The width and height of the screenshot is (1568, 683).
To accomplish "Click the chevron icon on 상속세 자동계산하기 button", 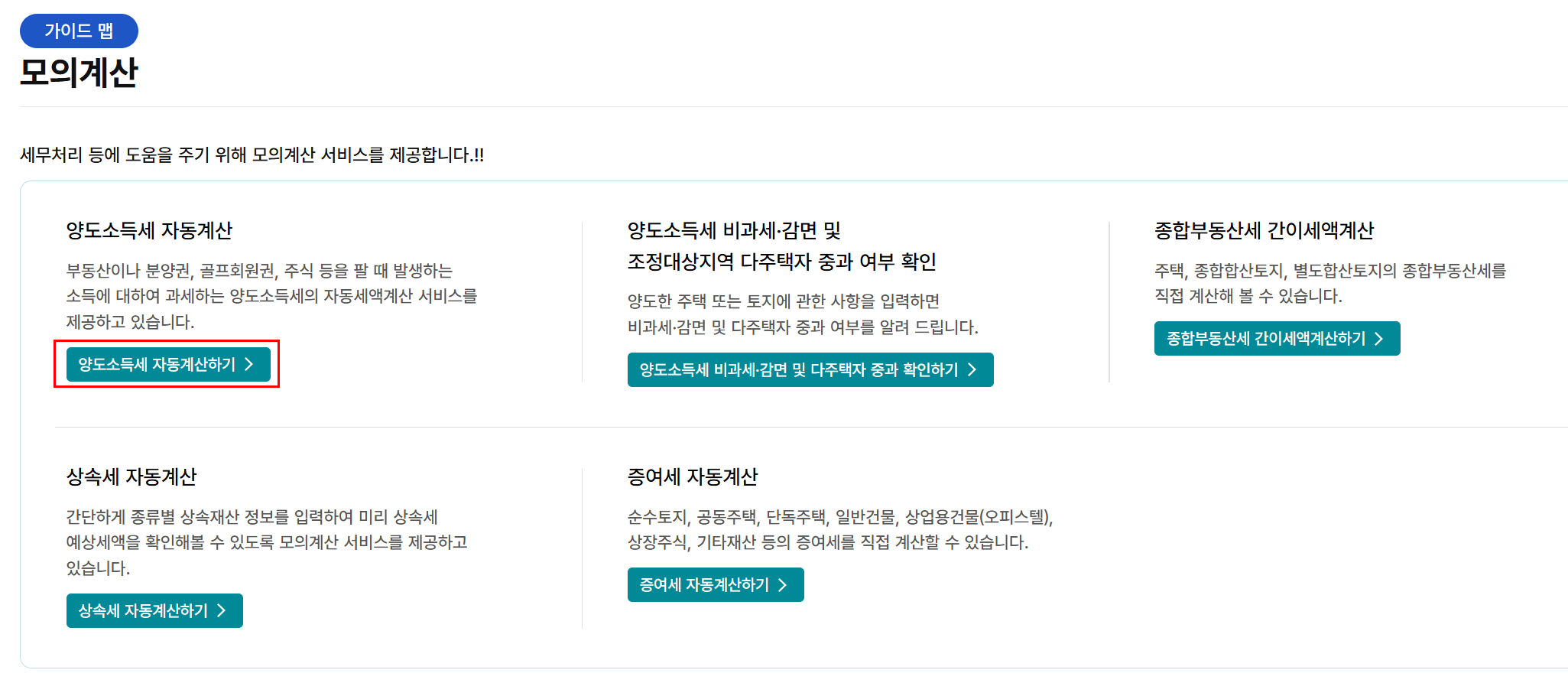I will click(222, 611).
